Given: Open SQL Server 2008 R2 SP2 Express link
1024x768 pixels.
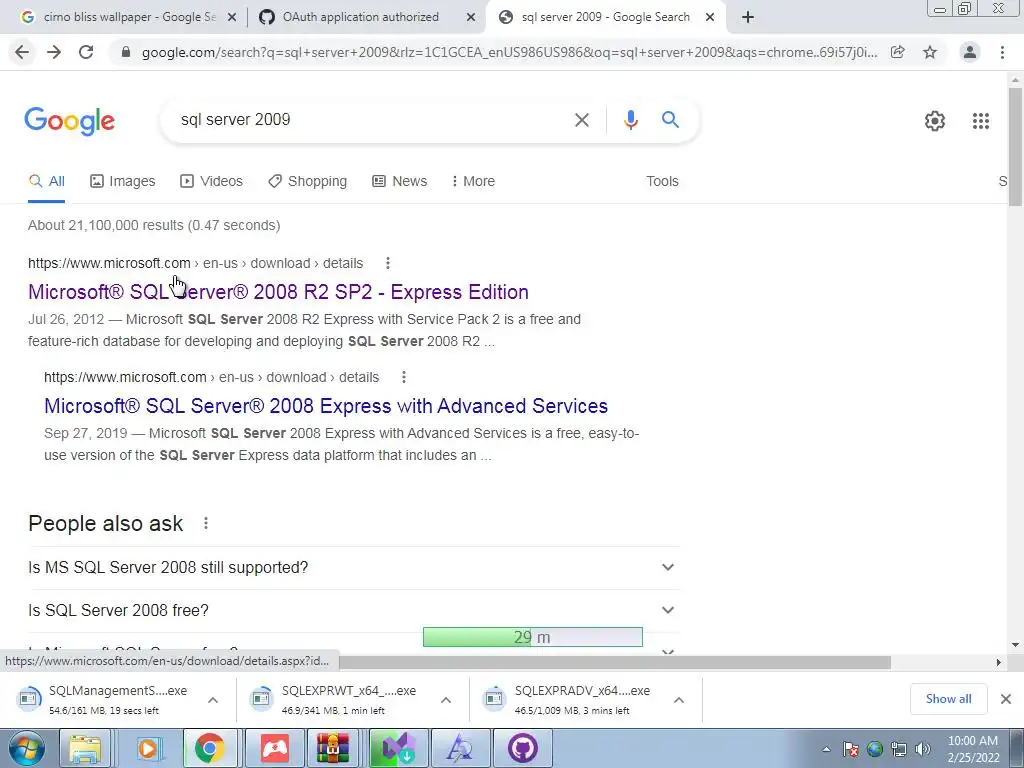Looking at the screenshot, I should pyautogui.click(x=278, y=292).
